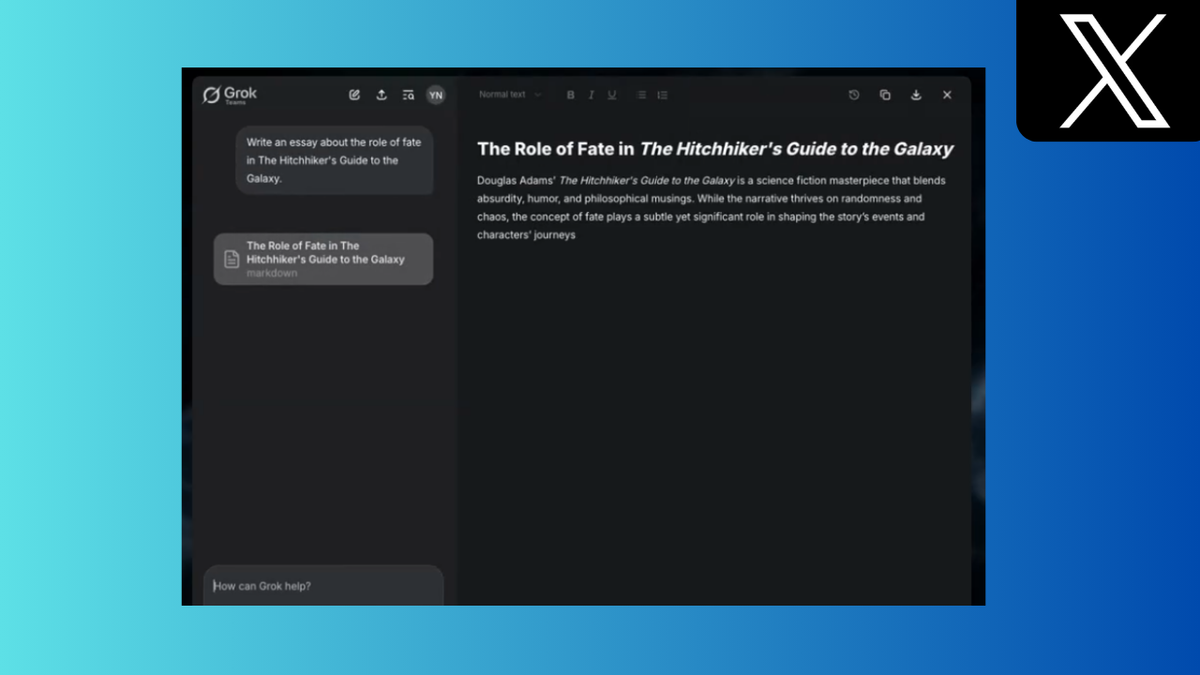The height and width of the screenshot is (675, 1200).
Task: Start a new chat with the pencil icon
Action: [354, 94]
